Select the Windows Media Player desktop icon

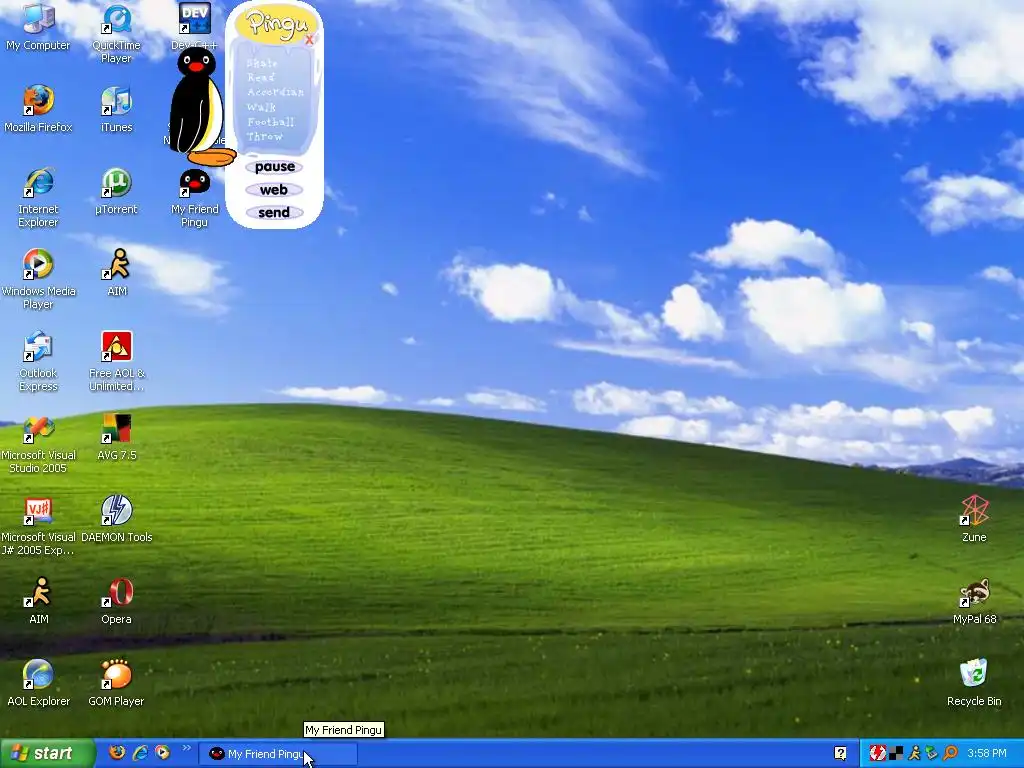point(38,279)
